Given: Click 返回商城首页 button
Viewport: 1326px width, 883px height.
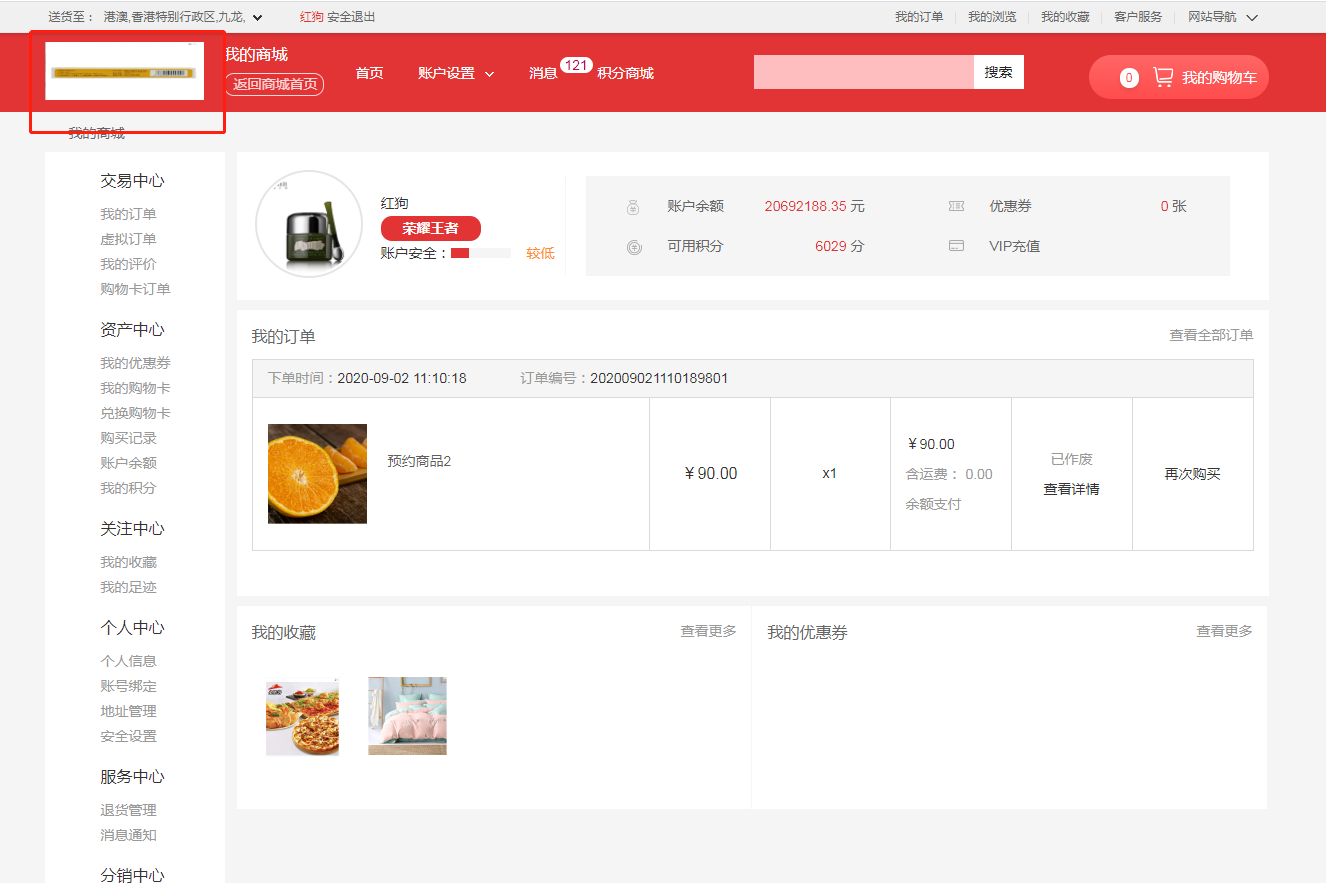Looking at the screenshot, I should [274, 85].
